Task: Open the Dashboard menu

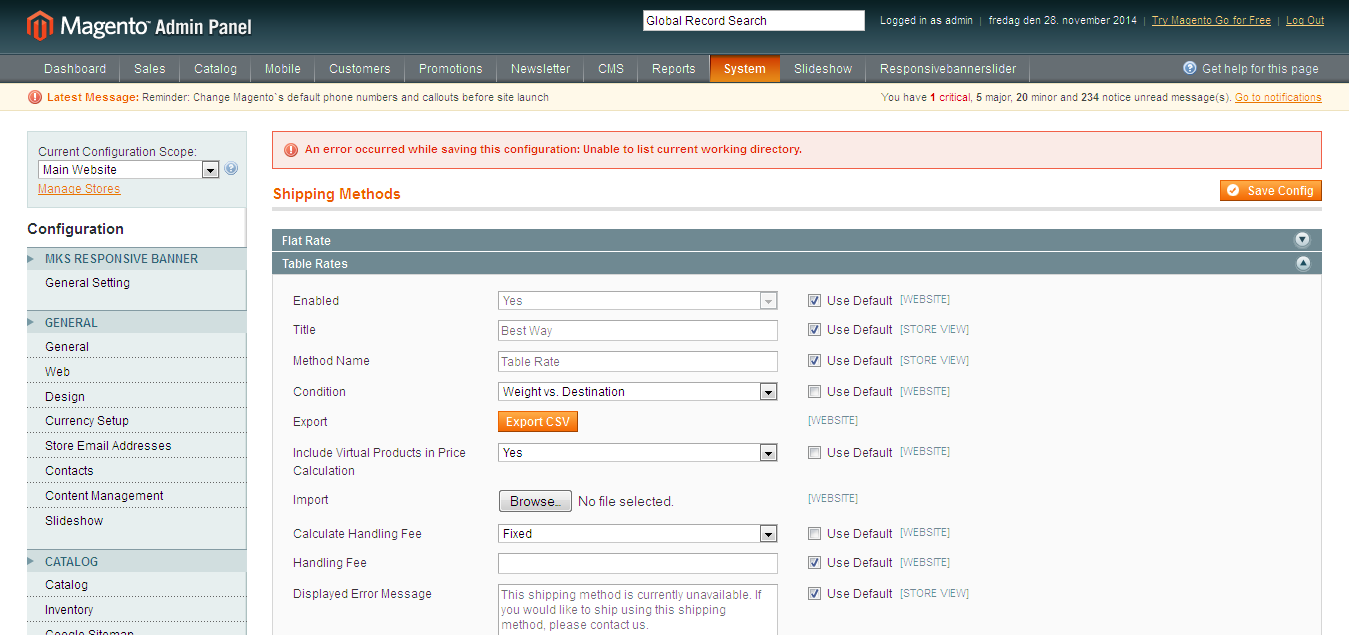Action: click(75, 69)
